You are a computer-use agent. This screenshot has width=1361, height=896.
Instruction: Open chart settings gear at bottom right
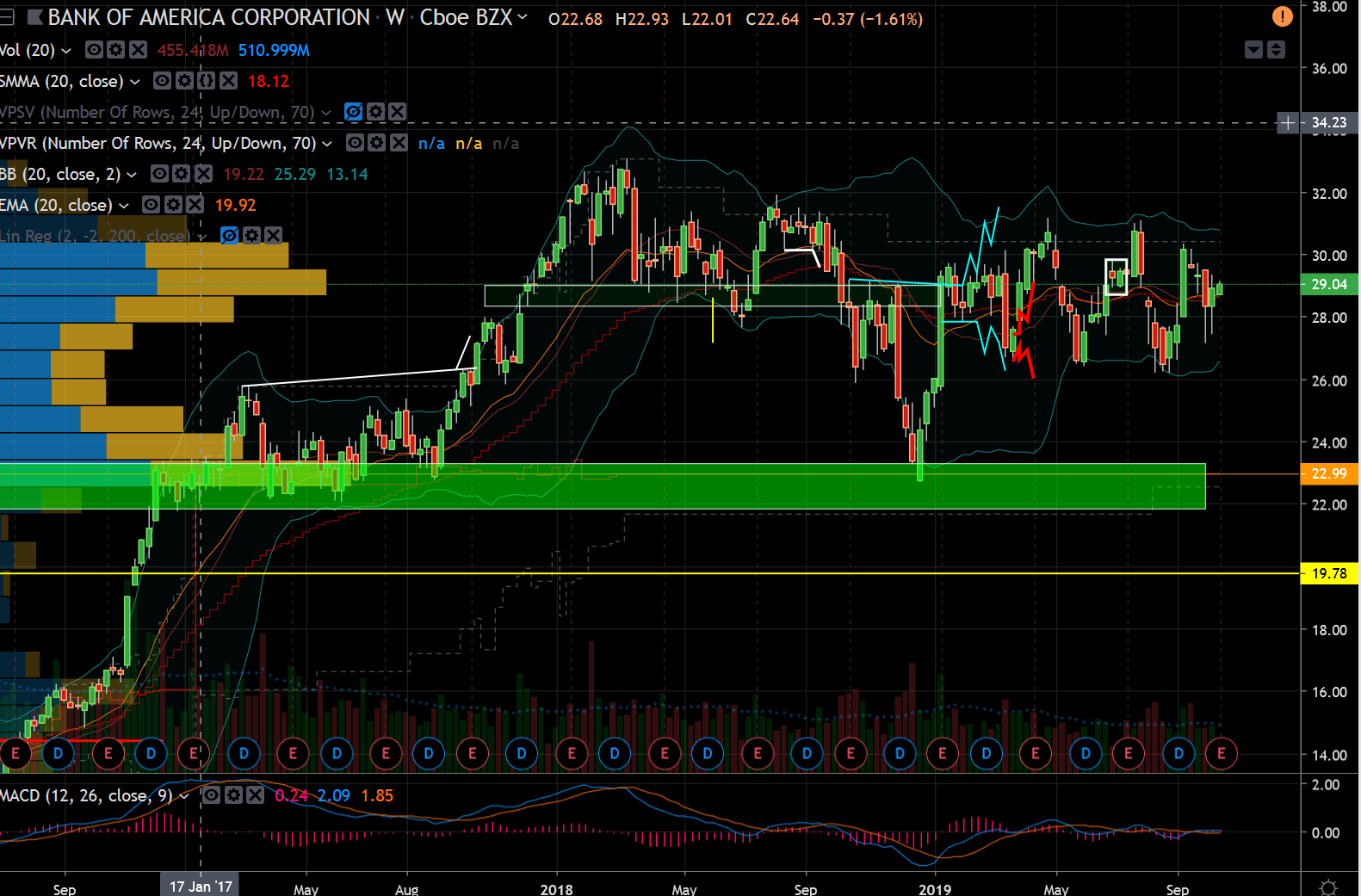[x=1328, y=887]
